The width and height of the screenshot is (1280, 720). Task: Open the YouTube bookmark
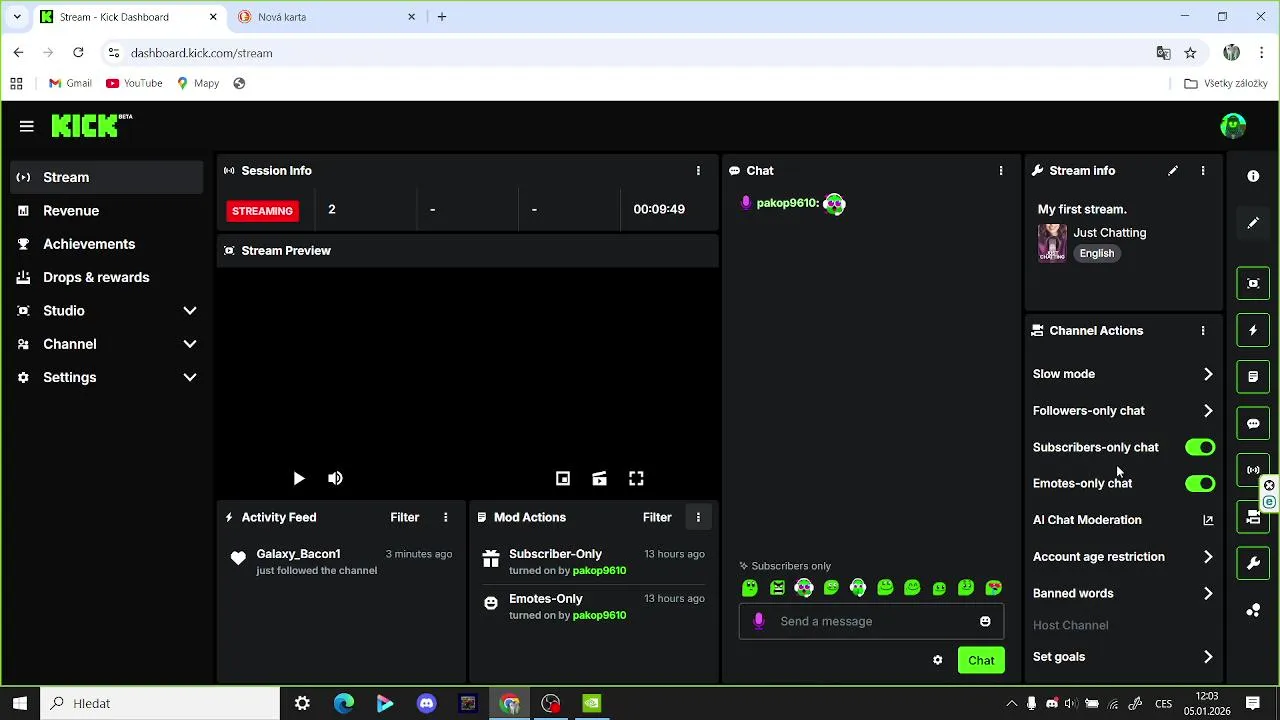(134, 83)
